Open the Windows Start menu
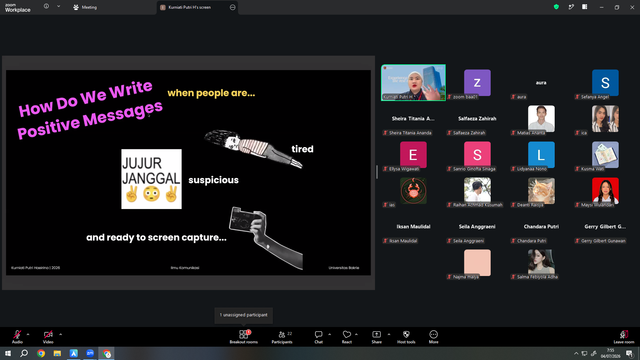The width and height of the screenshot is (640, 360). click(x=8, y=353)
